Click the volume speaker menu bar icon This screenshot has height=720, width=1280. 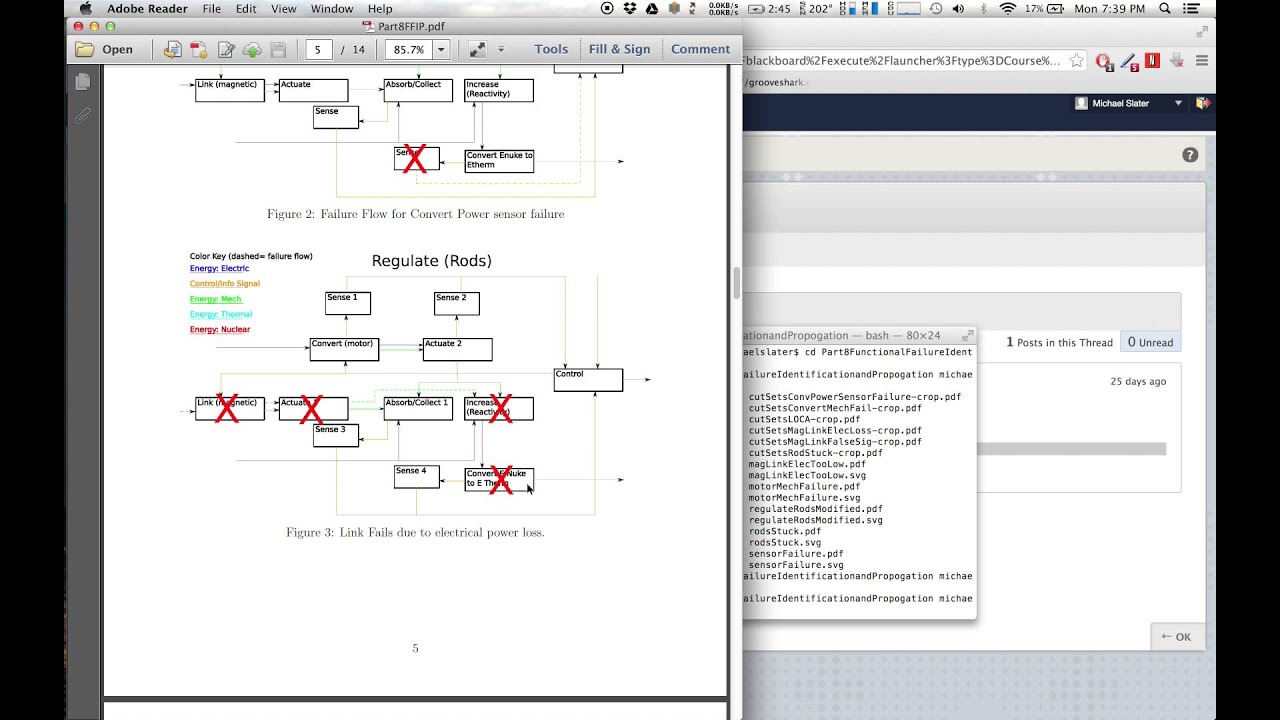click(959, 9)
